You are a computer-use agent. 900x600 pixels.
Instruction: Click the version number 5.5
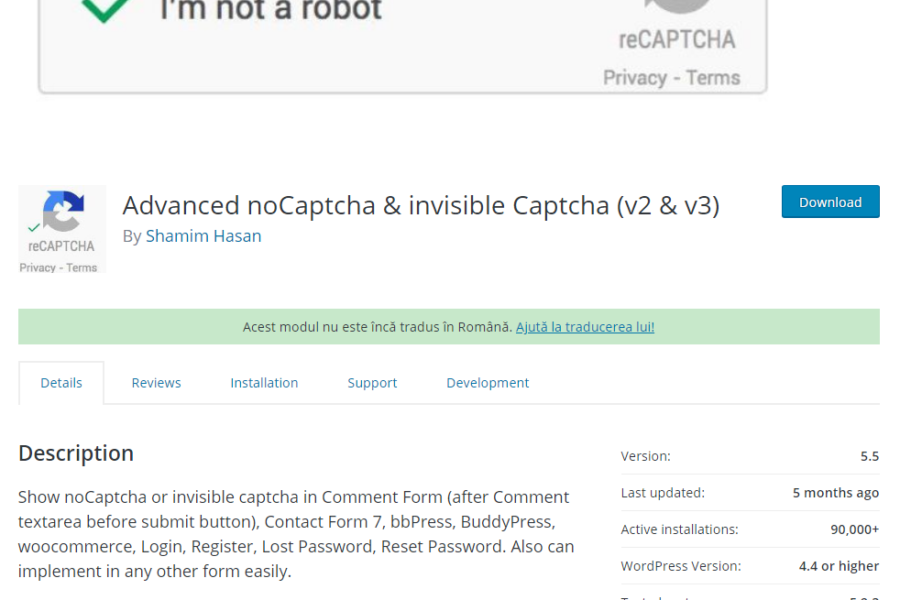click(869, 456)
